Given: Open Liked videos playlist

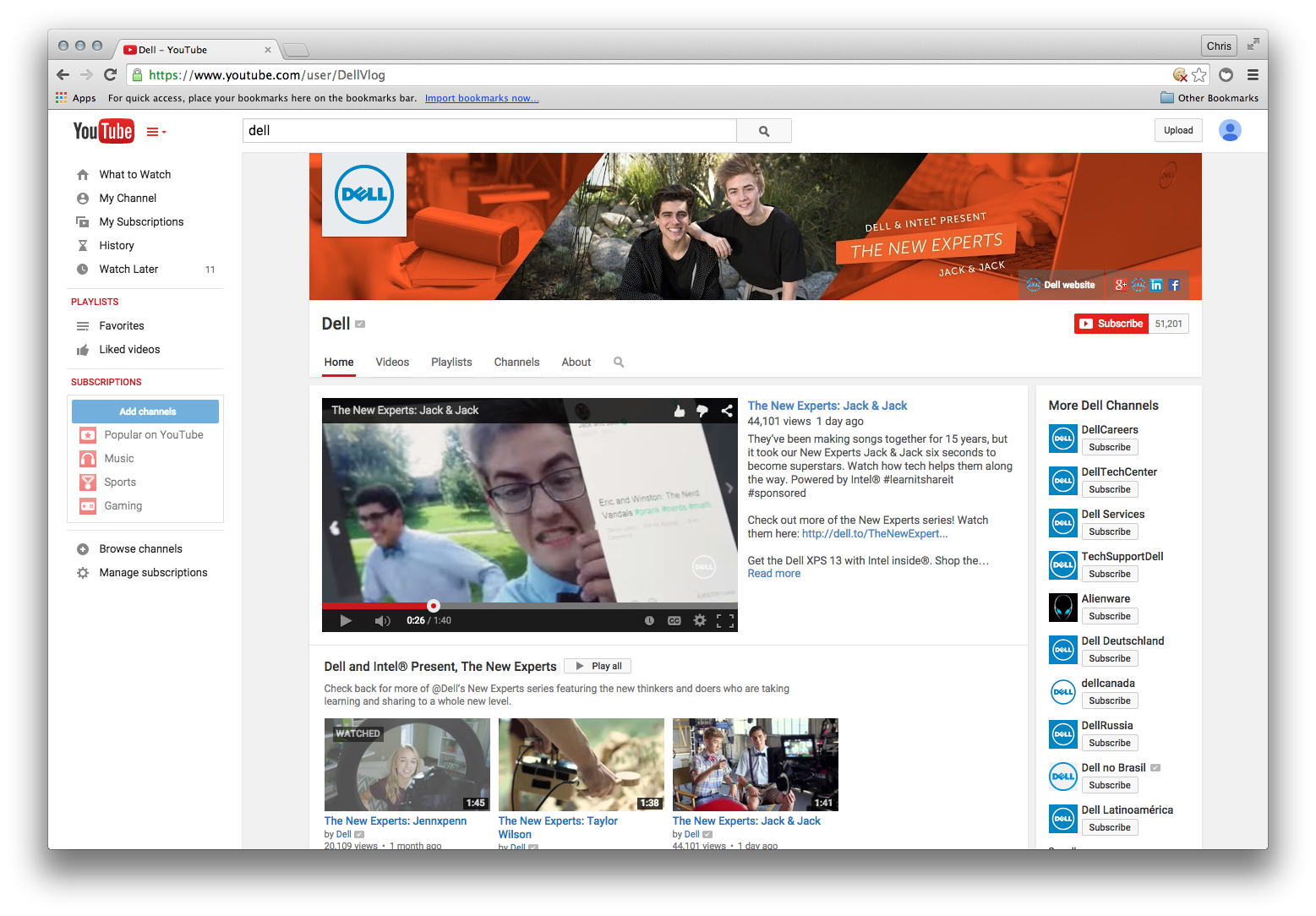Looking at the screenshot, I should click(x=129, y=350).
